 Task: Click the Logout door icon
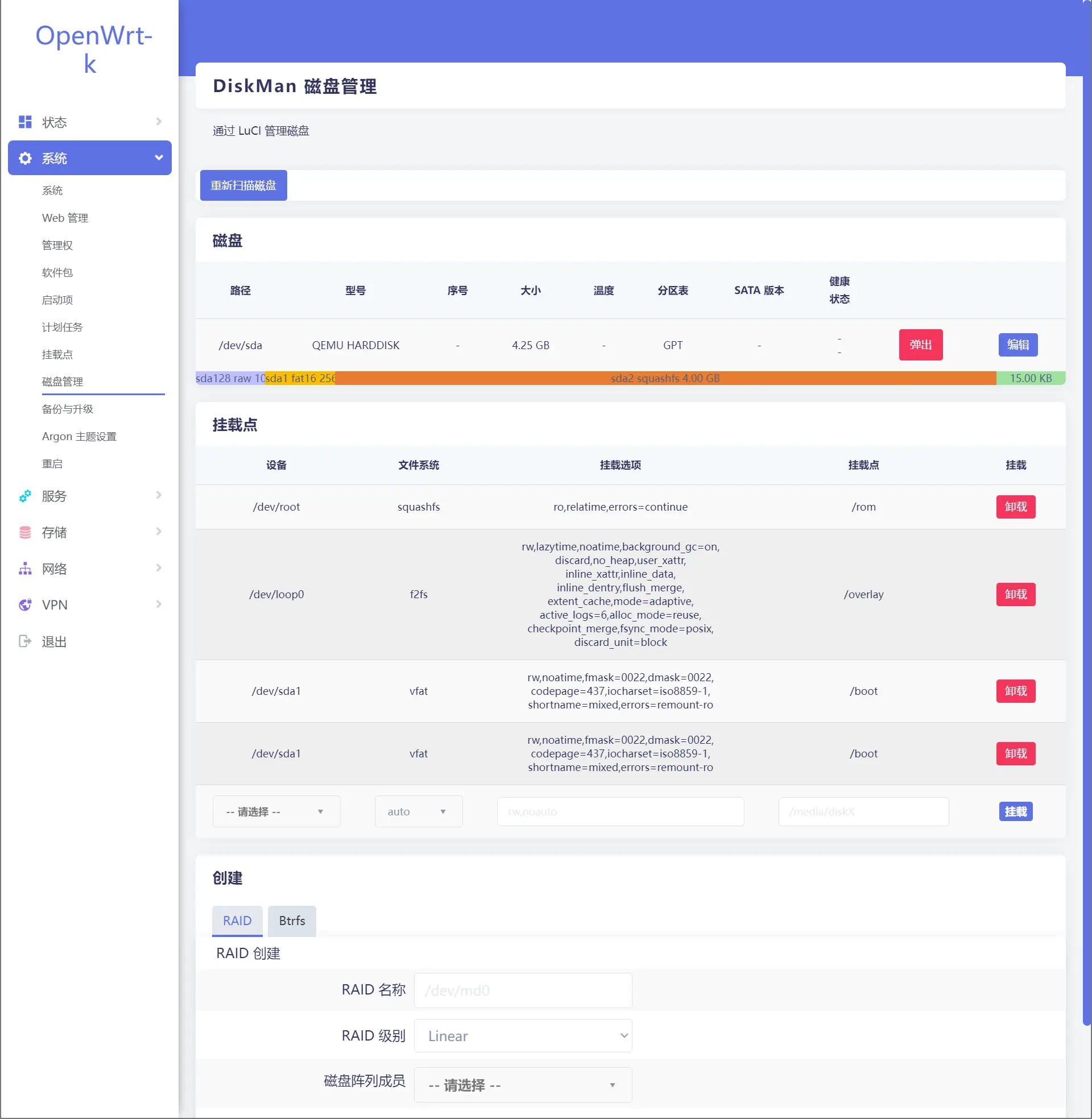24,641
